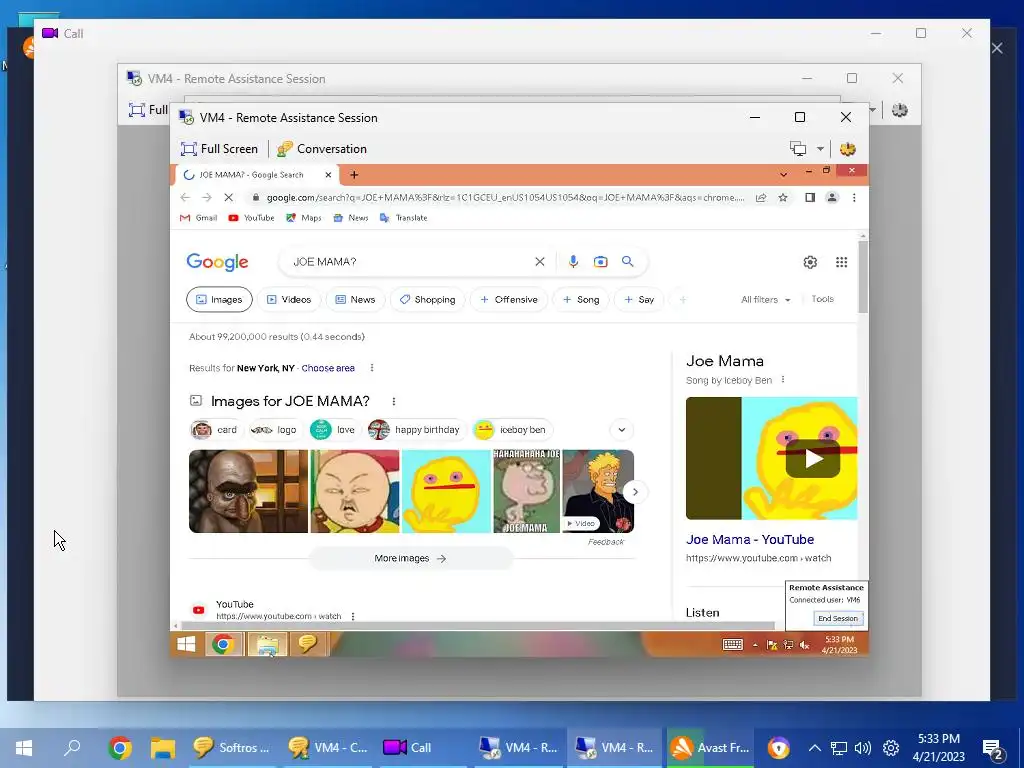Open a new Chrome tab
Image resolution: width=1024 pixels, height=768 pixels.
354,175
